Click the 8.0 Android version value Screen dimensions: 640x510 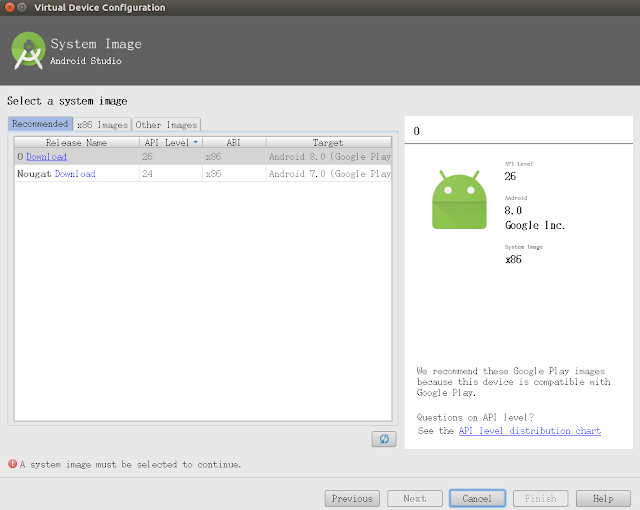point(513,211)
